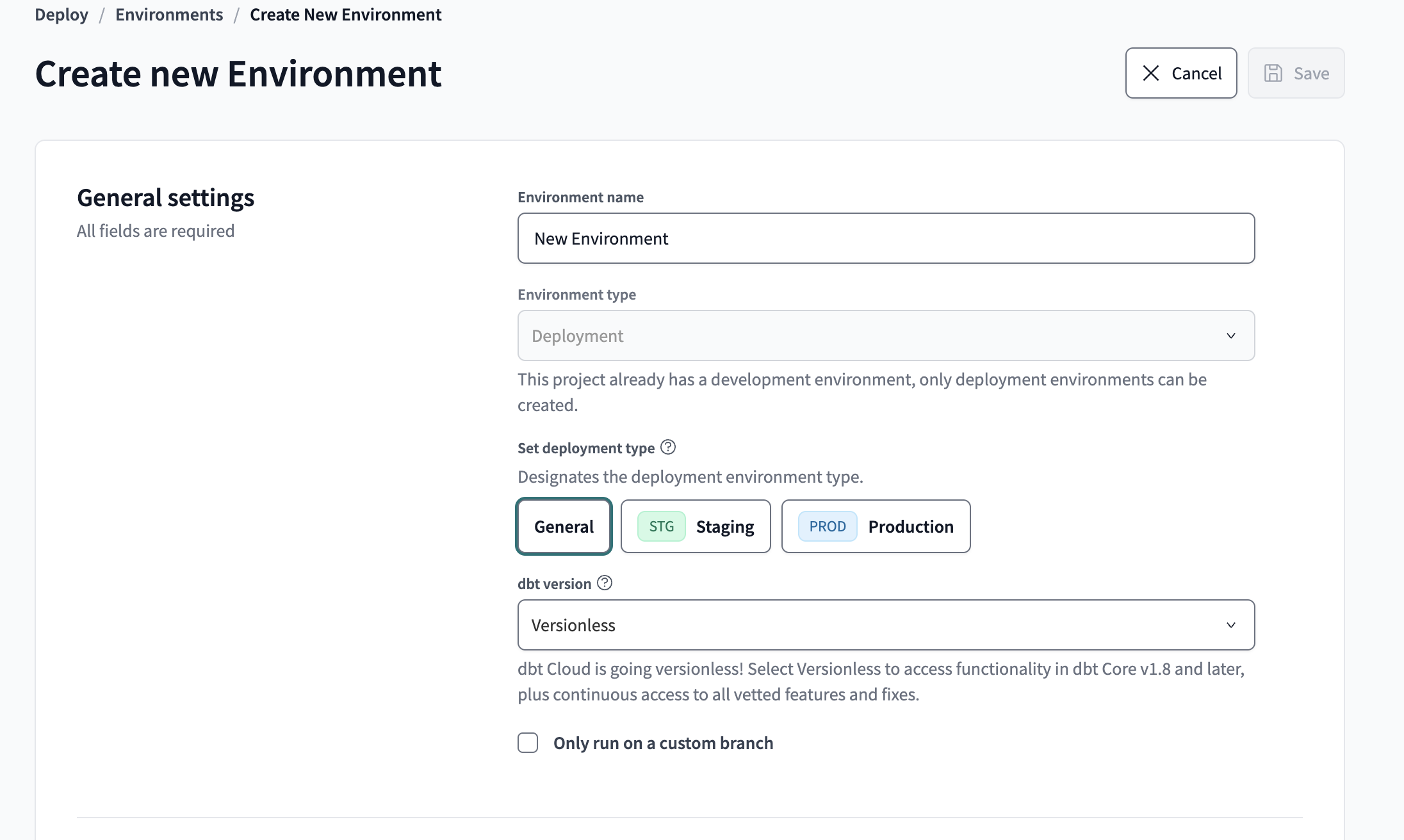Viewport: 1404px width, 840px height.
Task: Navigate to Deploy via breadcrumb
Action: 61,14
